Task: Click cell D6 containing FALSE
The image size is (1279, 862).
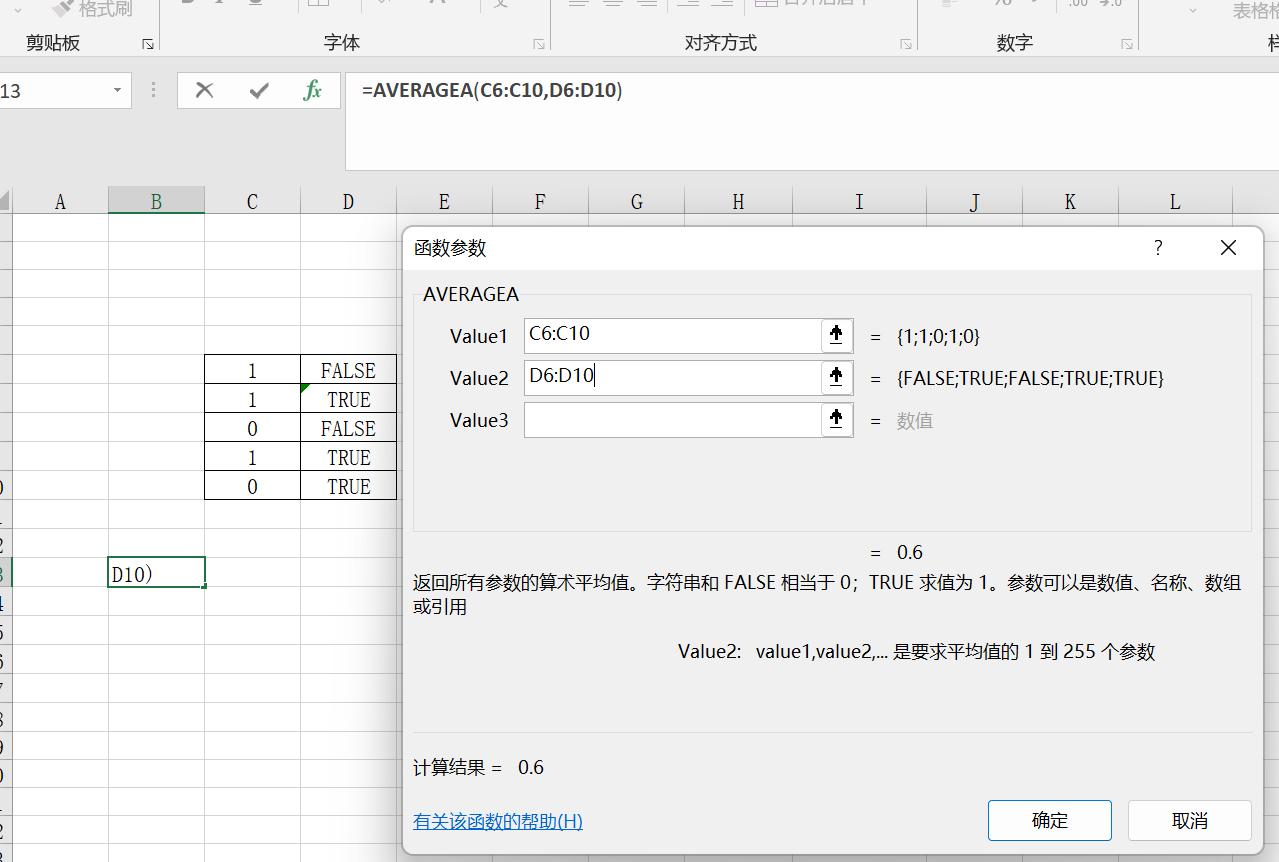Action: point(348,370)
